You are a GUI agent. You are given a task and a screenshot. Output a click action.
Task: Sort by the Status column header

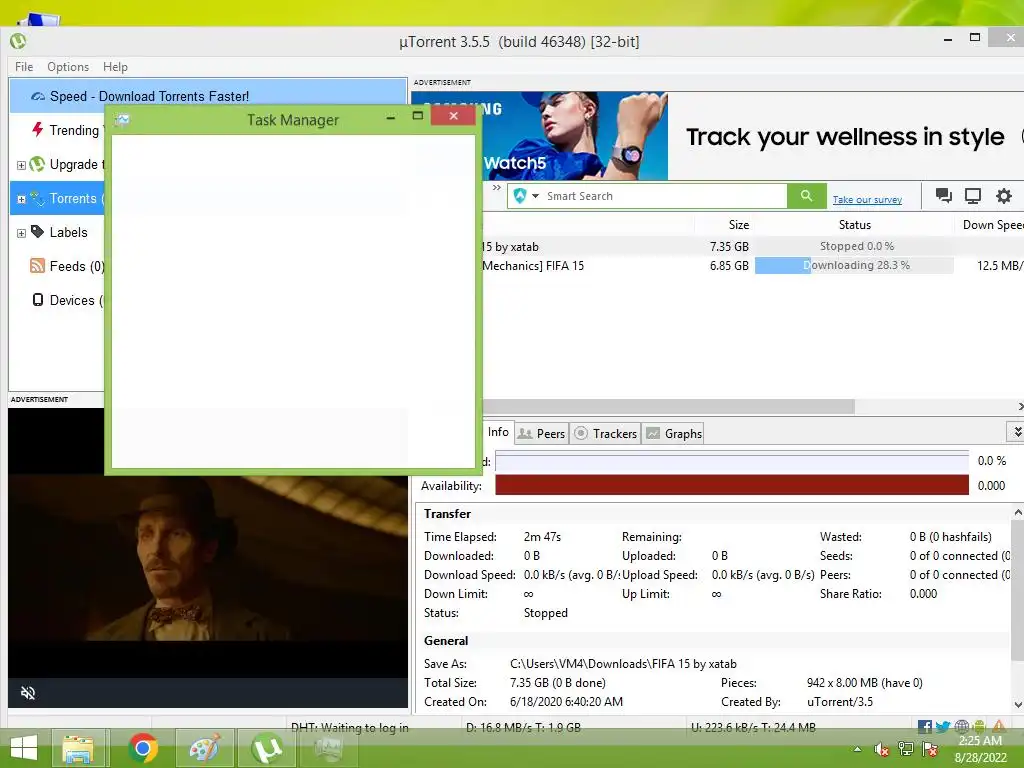854,225
